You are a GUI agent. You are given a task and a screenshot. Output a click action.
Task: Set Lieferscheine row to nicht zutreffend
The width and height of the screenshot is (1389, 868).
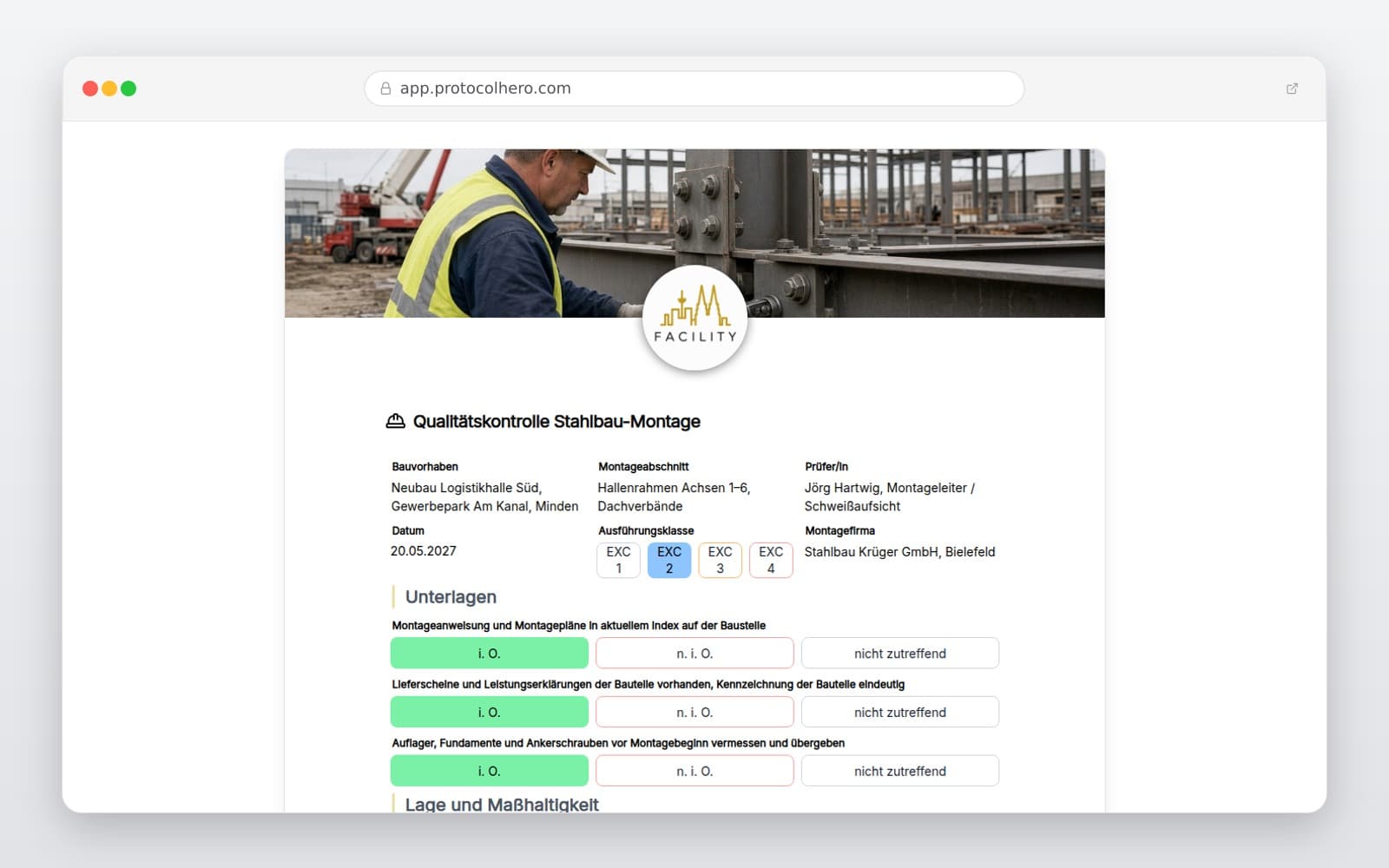pos(900,712)
